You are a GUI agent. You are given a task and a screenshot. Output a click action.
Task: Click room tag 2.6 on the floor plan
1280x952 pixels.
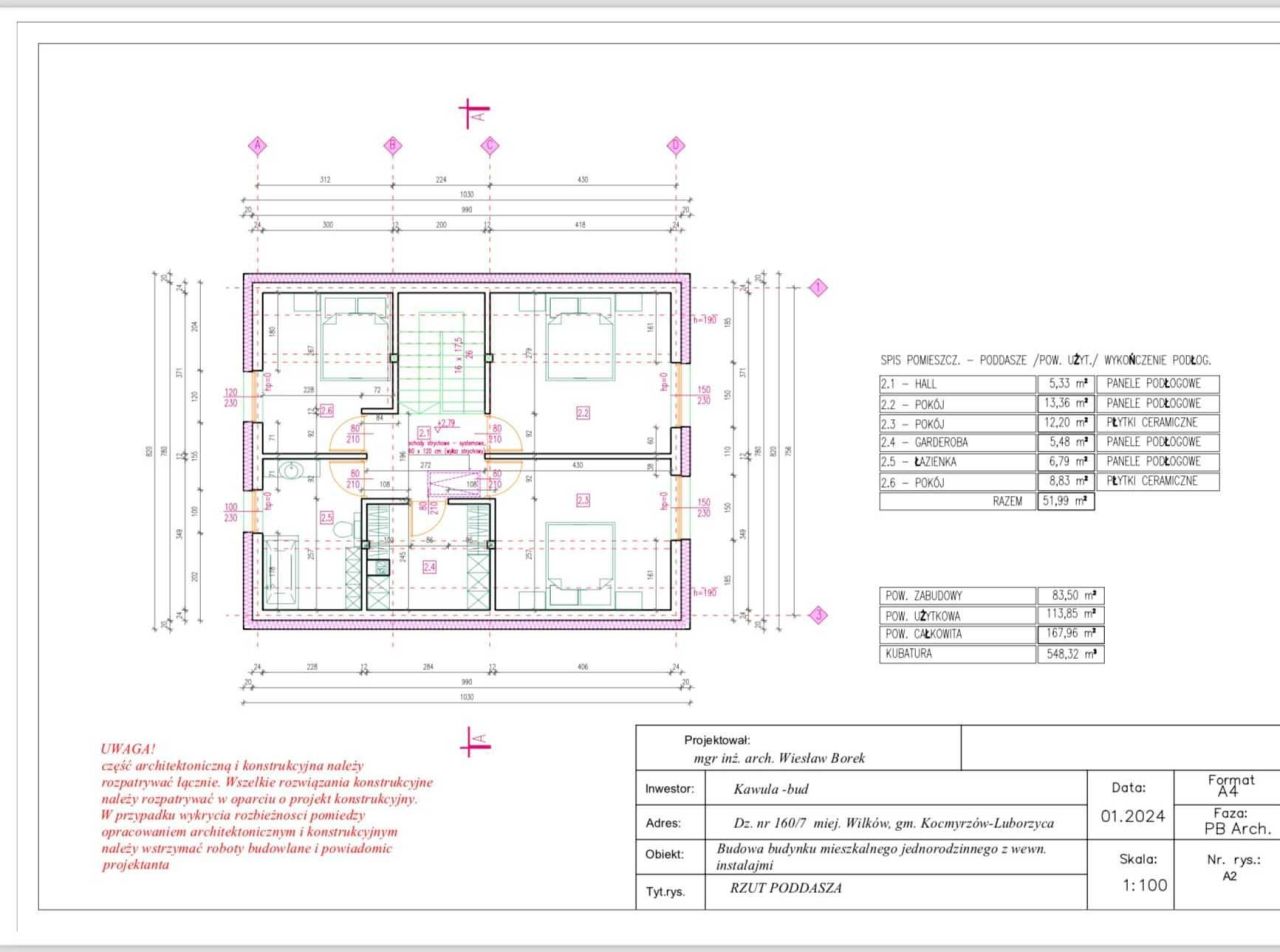click(325, 410)
